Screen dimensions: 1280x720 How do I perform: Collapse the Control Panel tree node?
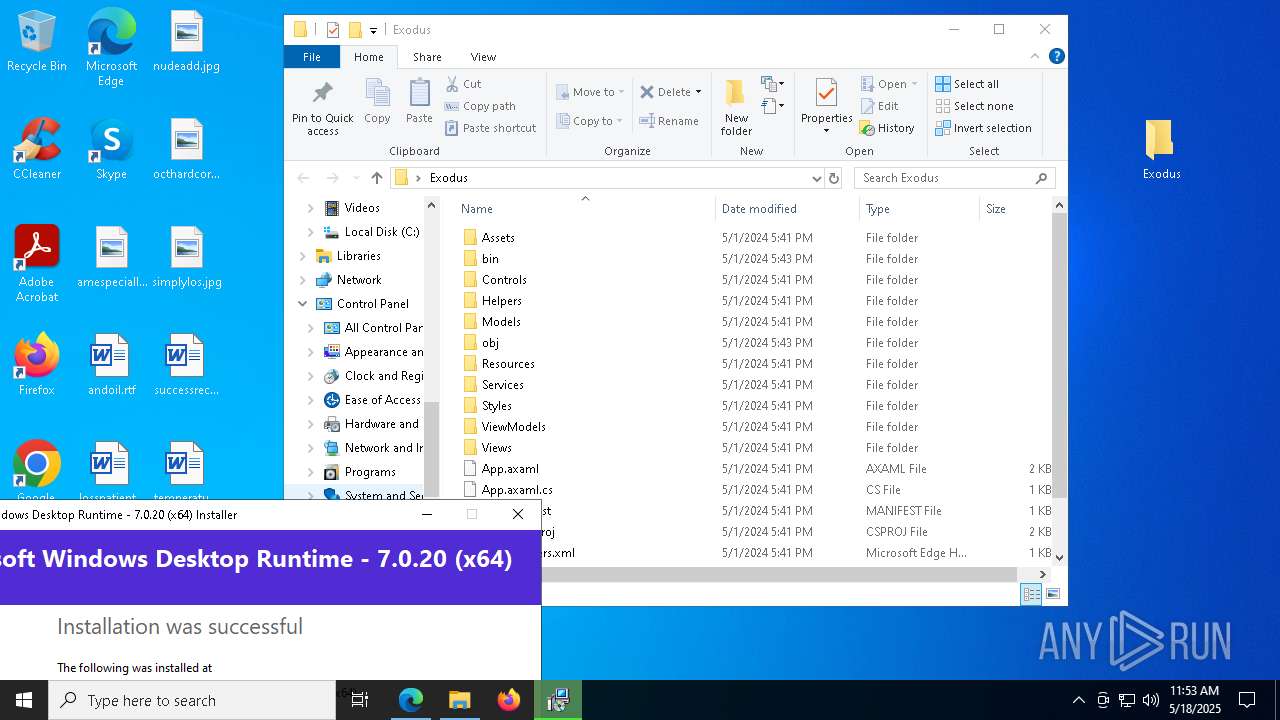tap(303, 304)
